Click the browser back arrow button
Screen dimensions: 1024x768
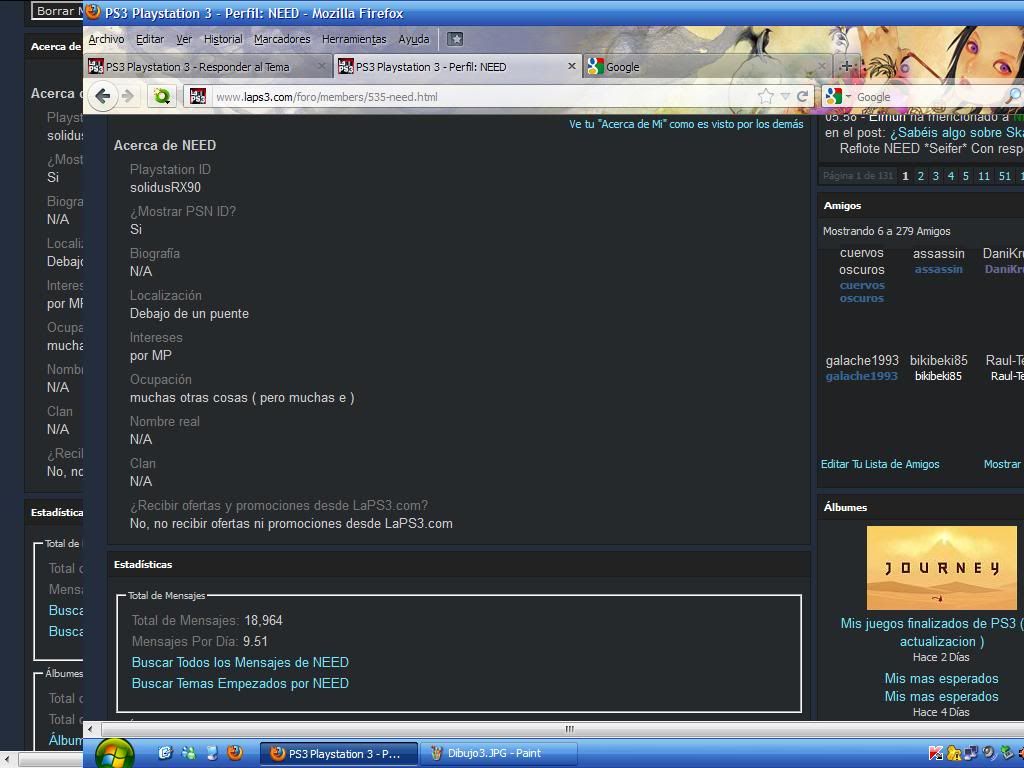pos(101,96)
